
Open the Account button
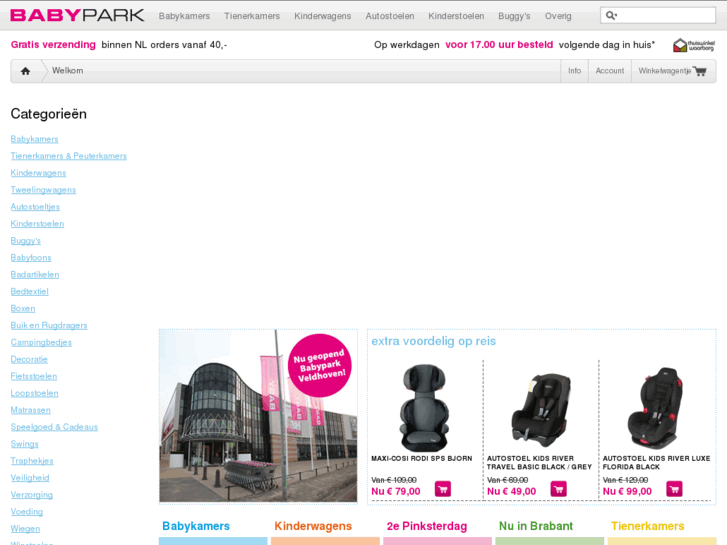(610, 71)
